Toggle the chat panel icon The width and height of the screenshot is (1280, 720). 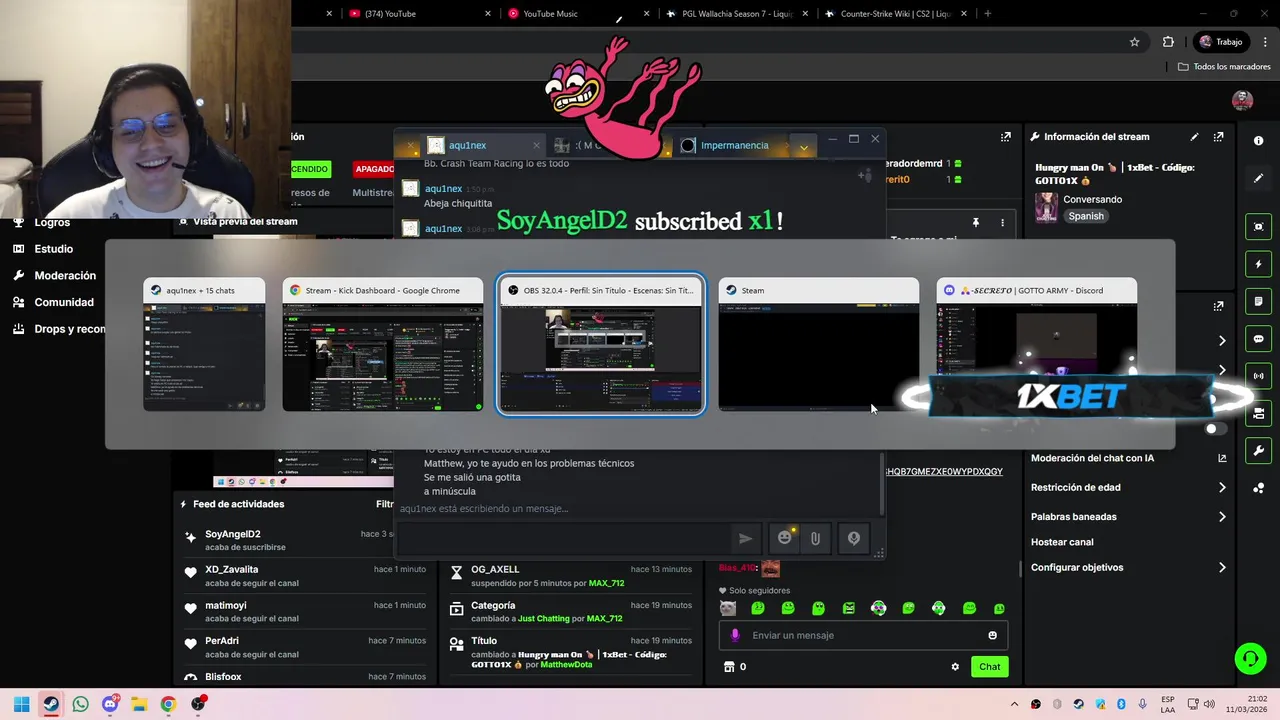pos(1259,339)
